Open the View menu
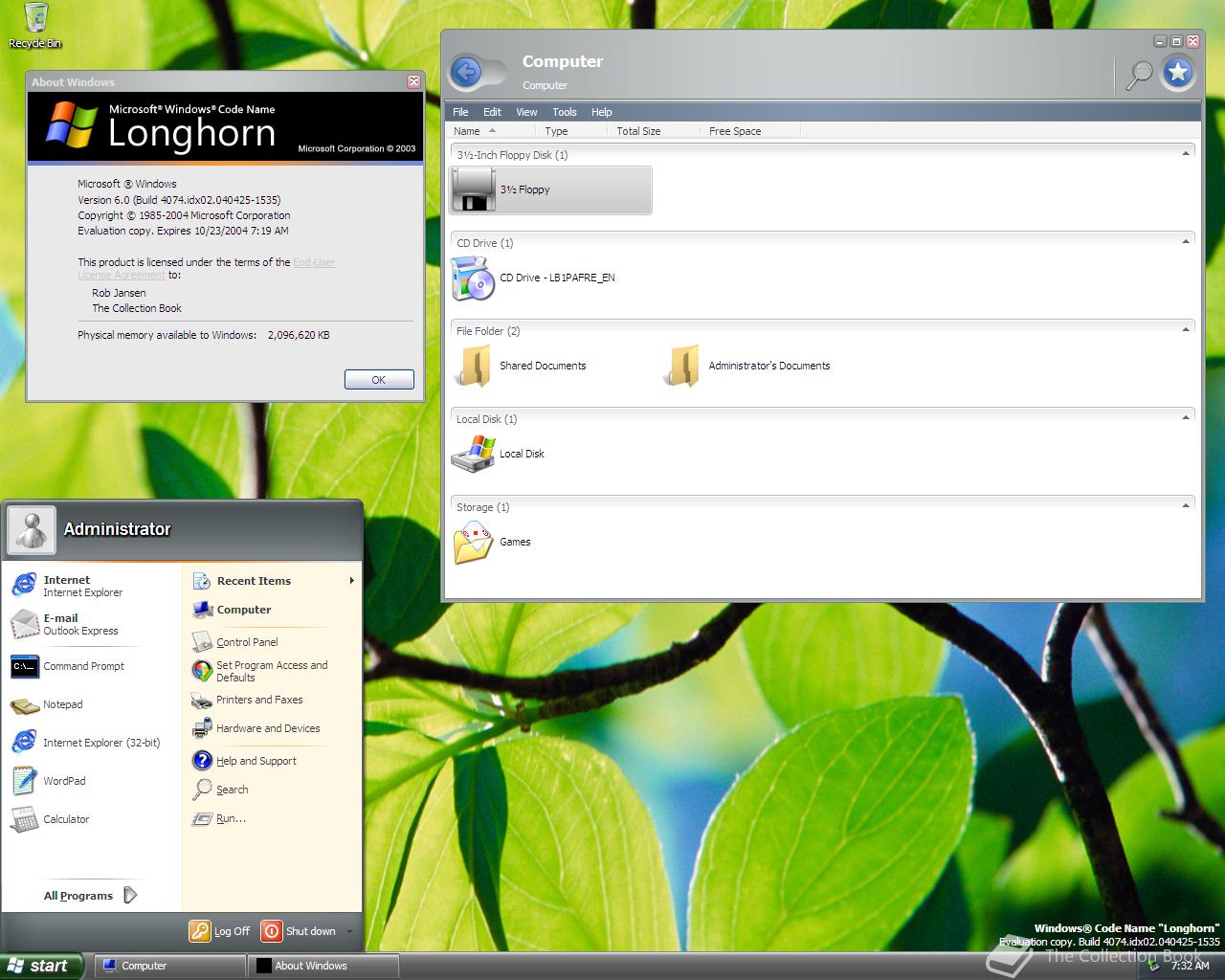Image resolution: width=1225 pixels, height=980 pixels. click(526, 112)
